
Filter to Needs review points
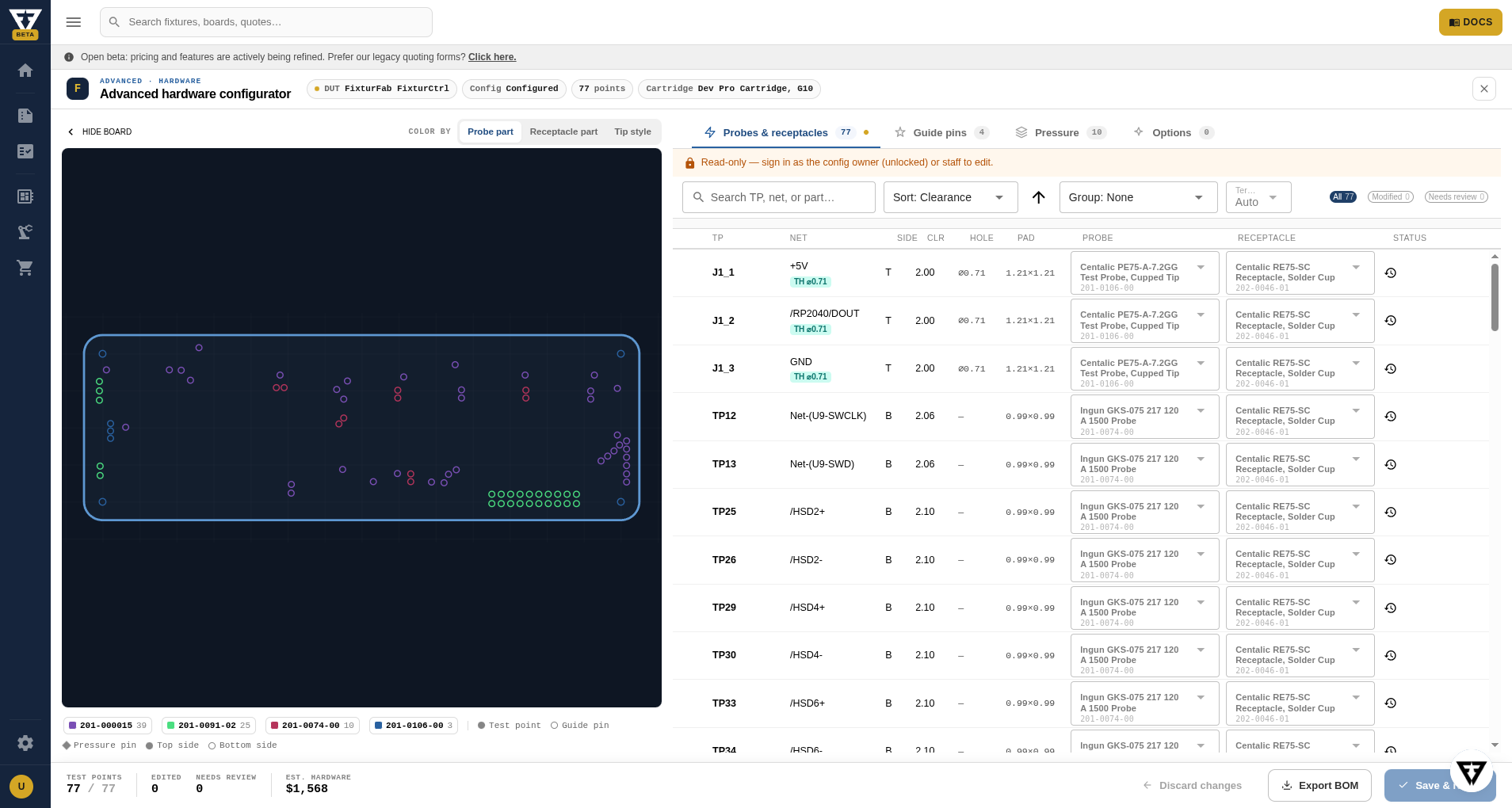1457,197
